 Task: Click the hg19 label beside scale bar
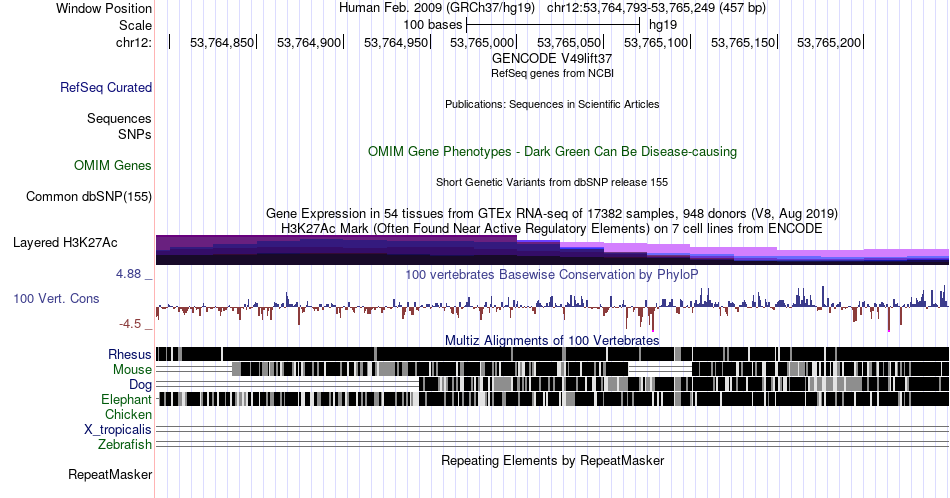point(663,25)
